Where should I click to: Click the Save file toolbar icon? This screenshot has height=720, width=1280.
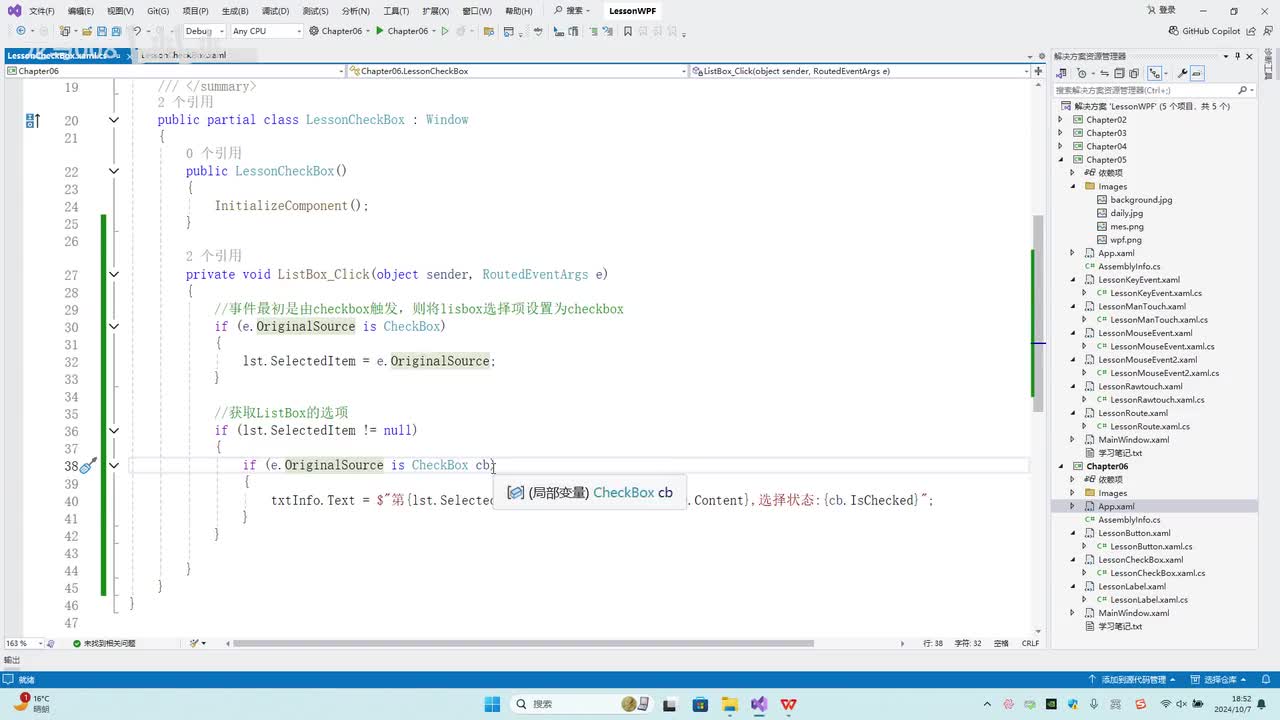[103, 31]
